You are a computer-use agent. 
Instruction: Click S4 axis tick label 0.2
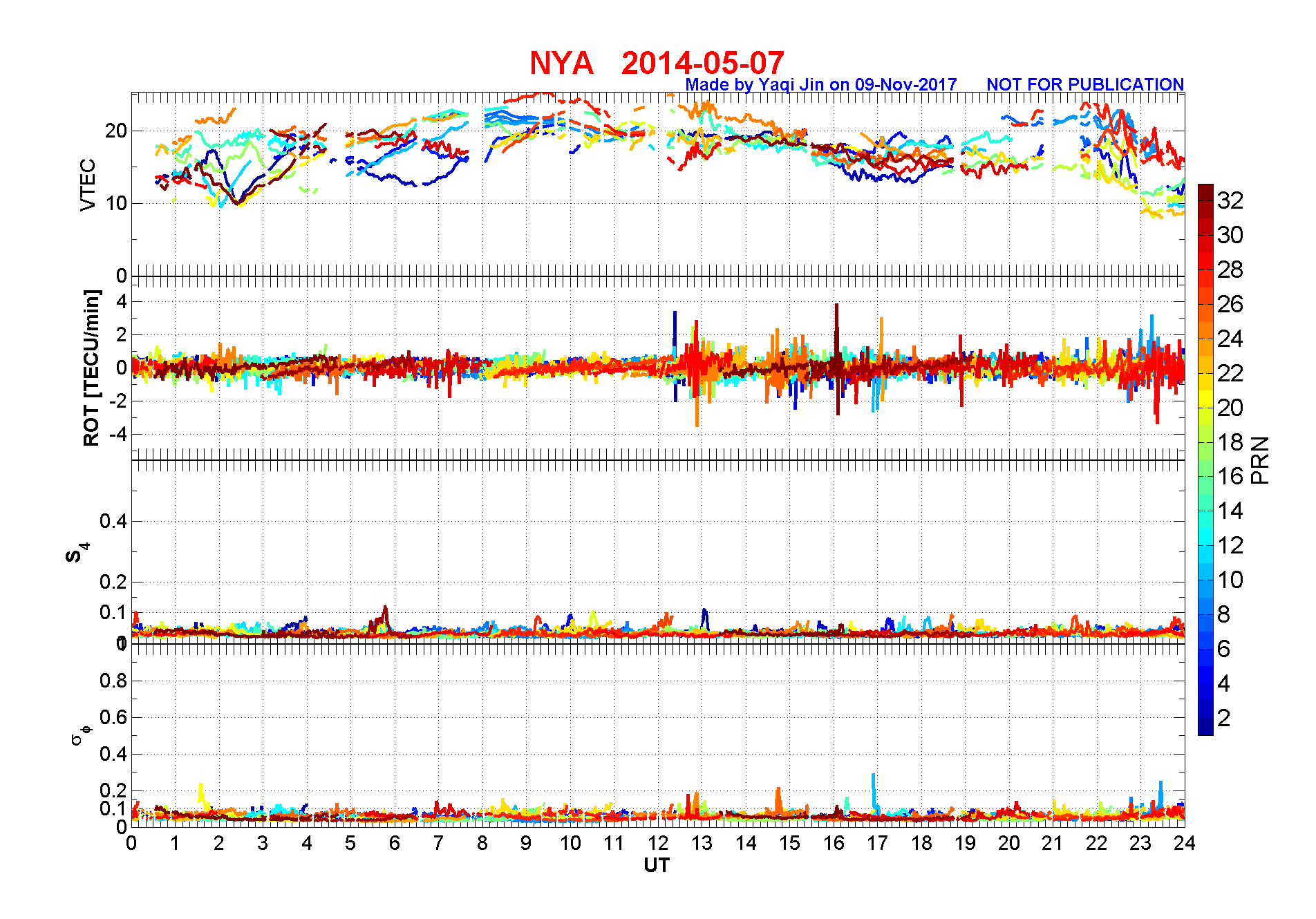pos(113,582)
